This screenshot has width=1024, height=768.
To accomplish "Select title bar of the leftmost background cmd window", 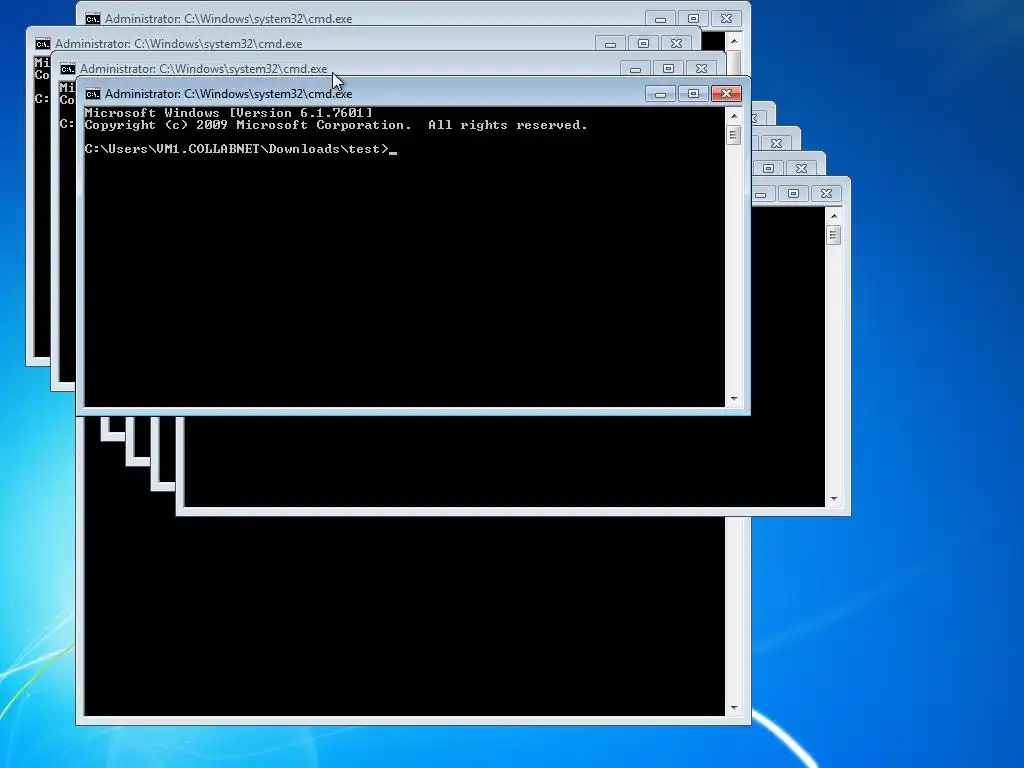I will [179, 44].
